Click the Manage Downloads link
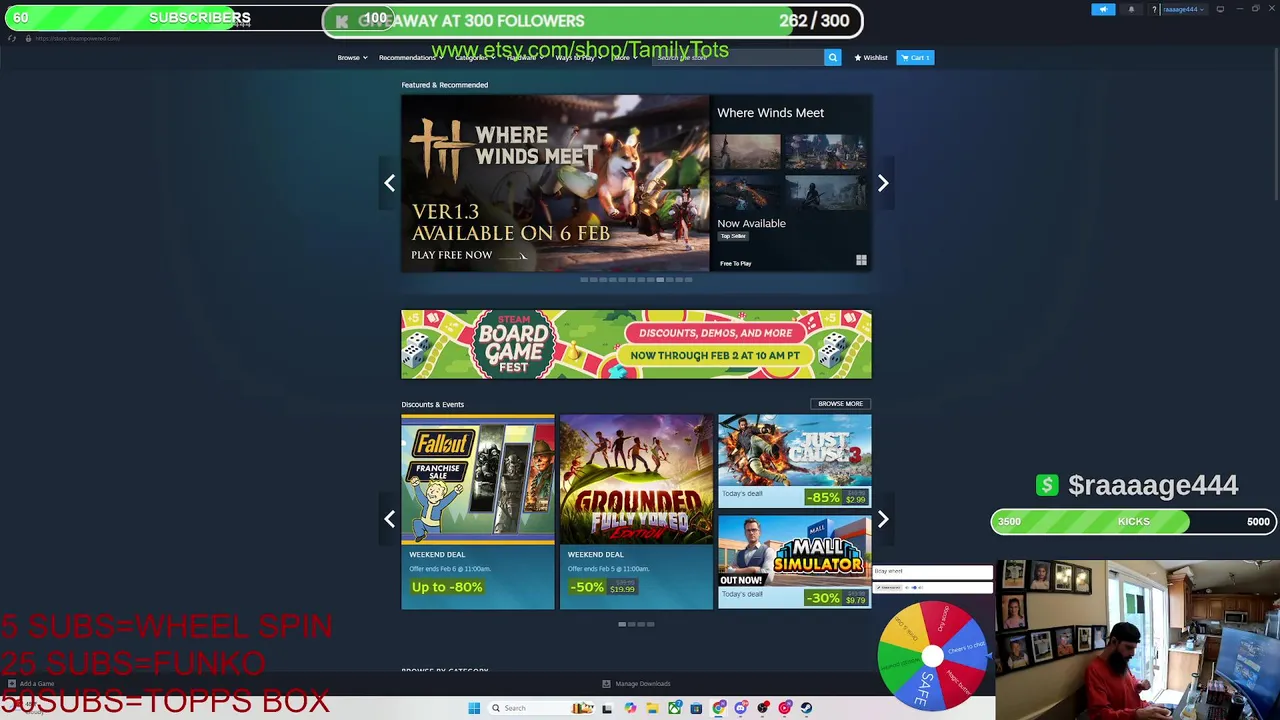The image size is (1280, 720). point(643,684)
